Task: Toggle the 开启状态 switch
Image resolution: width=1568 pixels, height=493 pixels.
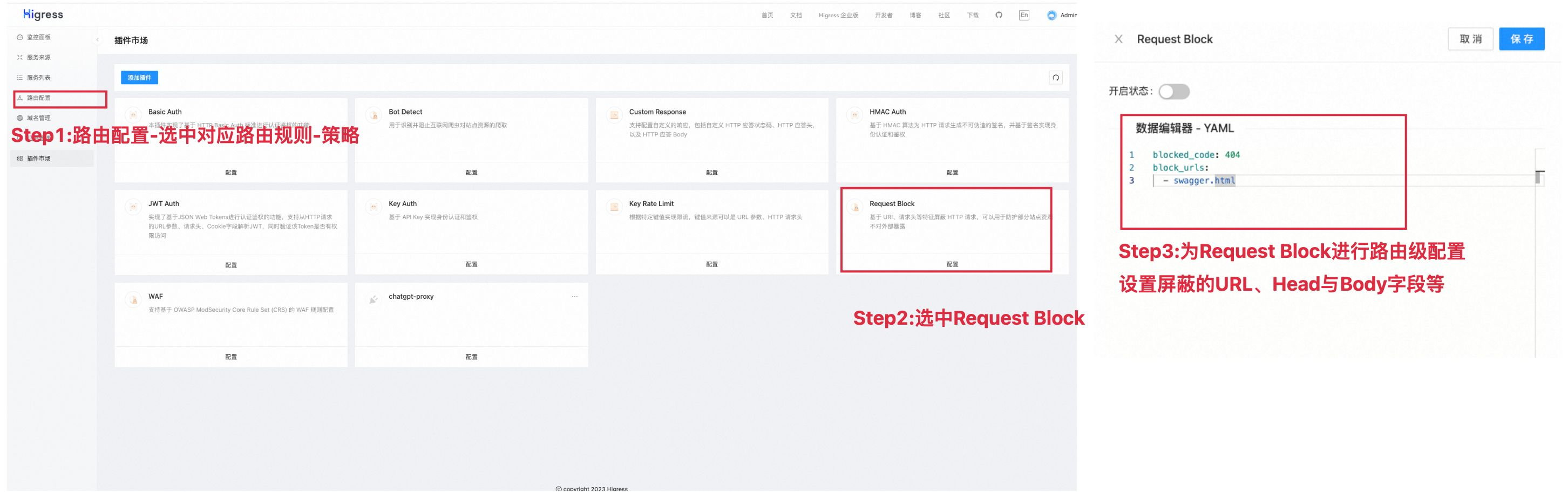Action: (x=1174, y=91)
